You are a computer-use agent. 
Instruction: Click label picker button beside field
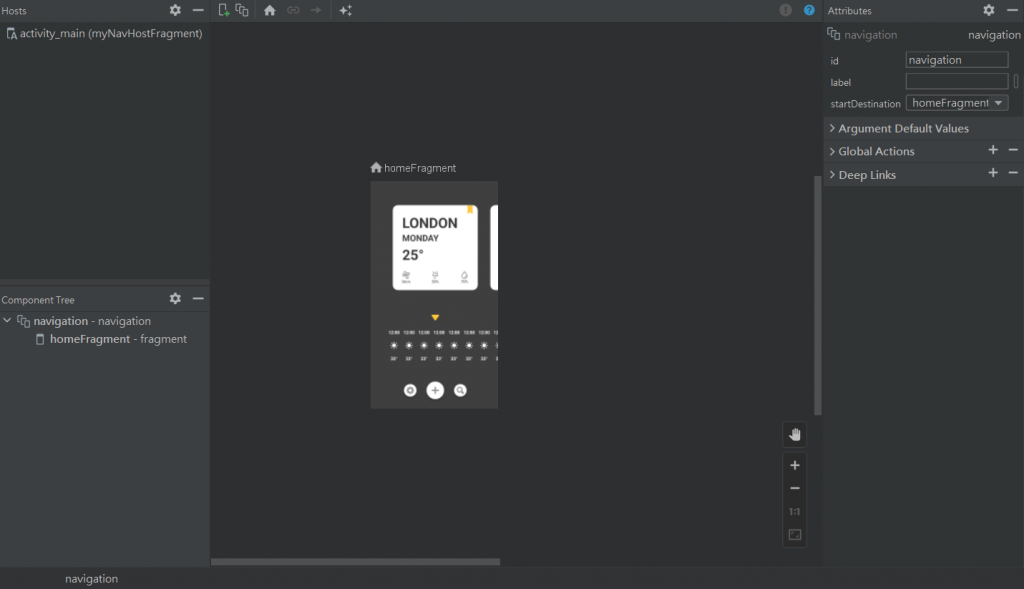(x=1016, y=82)
